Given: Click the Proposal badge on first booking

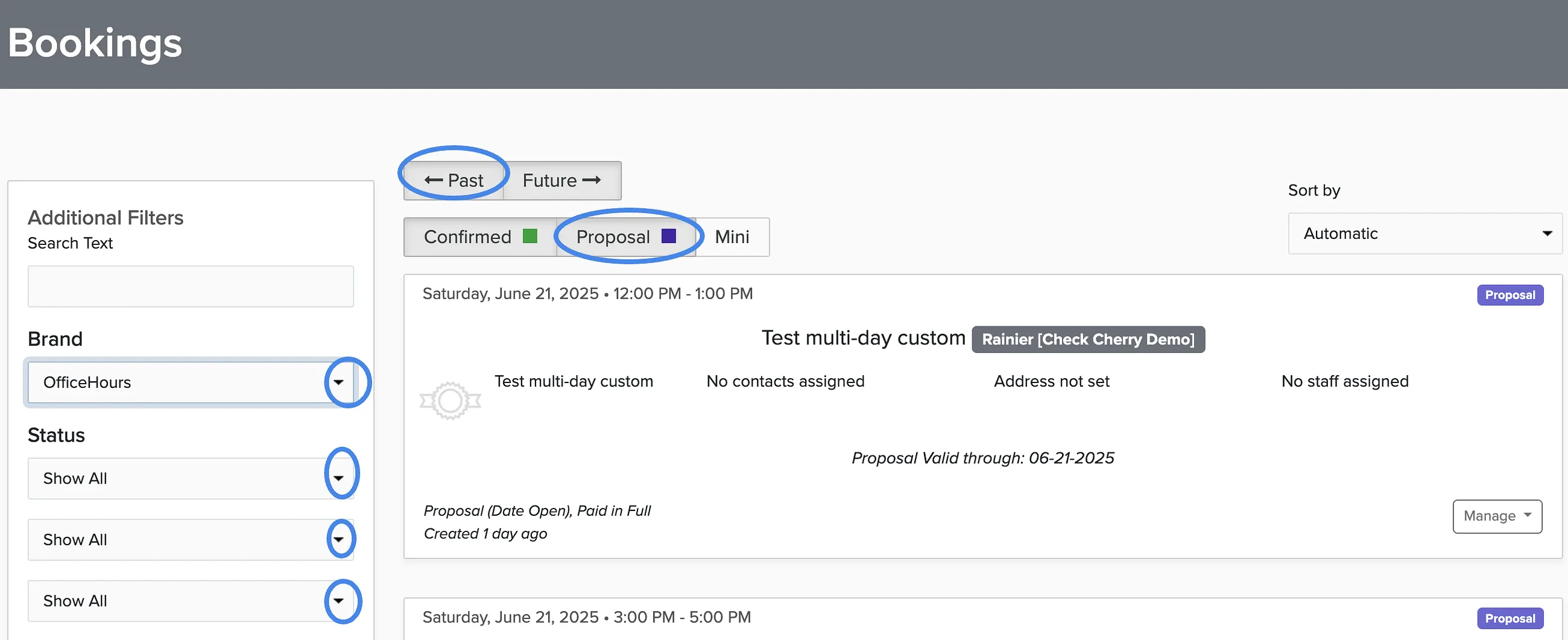Looking at the screenshot, I should coord(1510,295).
